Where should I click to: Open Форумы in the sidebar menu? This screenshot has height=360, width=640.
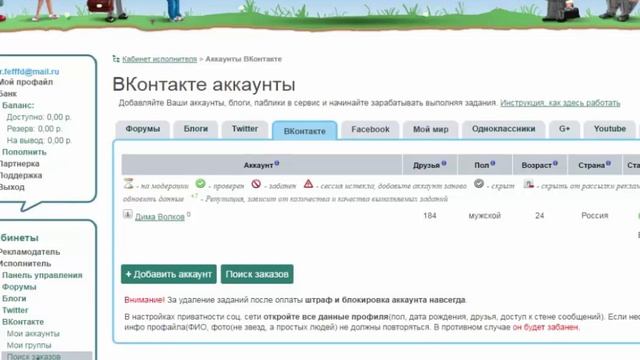pos(19,287)
